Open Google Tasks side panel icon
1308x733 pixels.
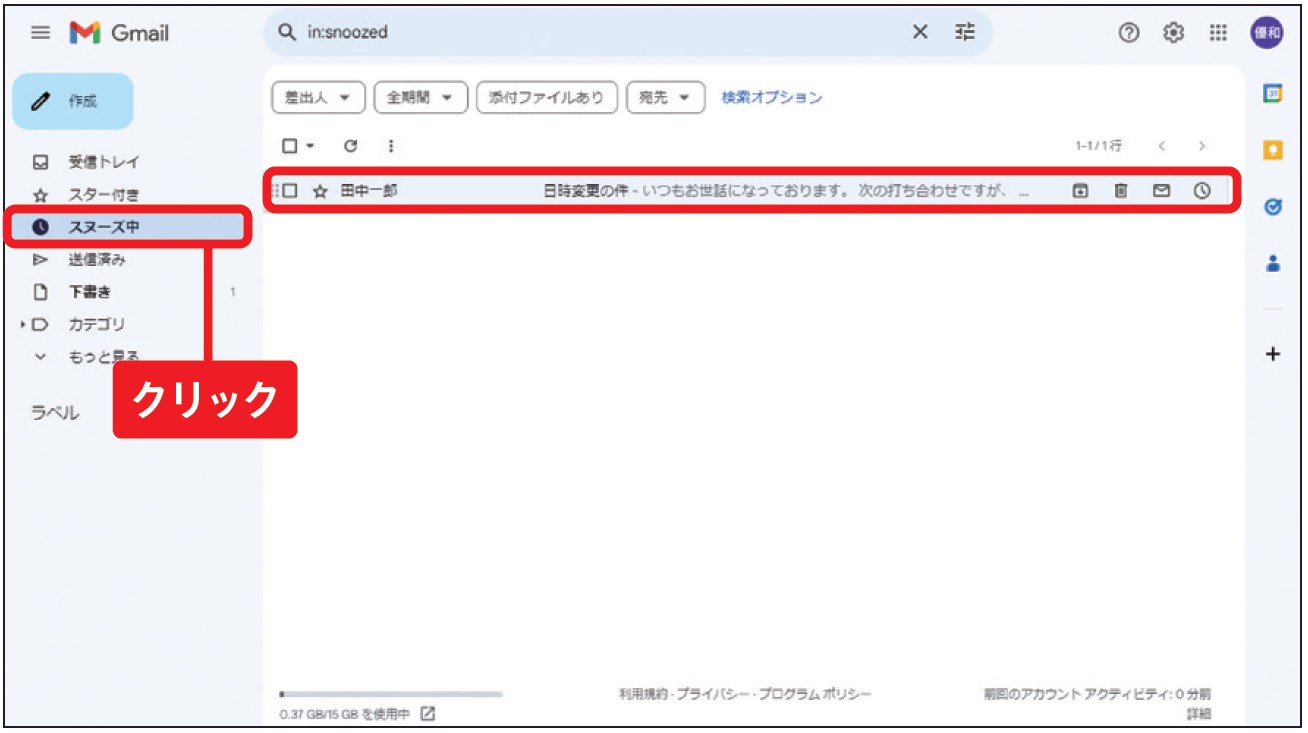pos(1273,207)
